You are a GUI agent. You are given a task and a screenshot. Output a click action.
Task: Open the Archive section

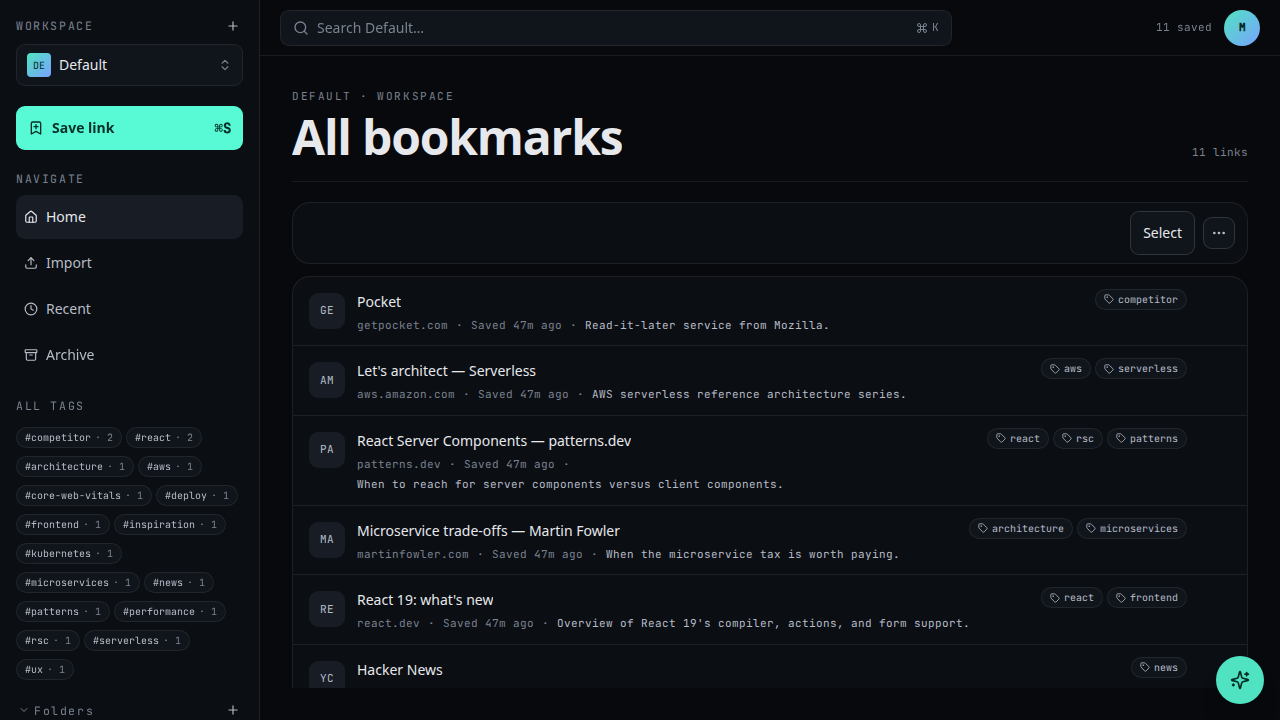129,355
